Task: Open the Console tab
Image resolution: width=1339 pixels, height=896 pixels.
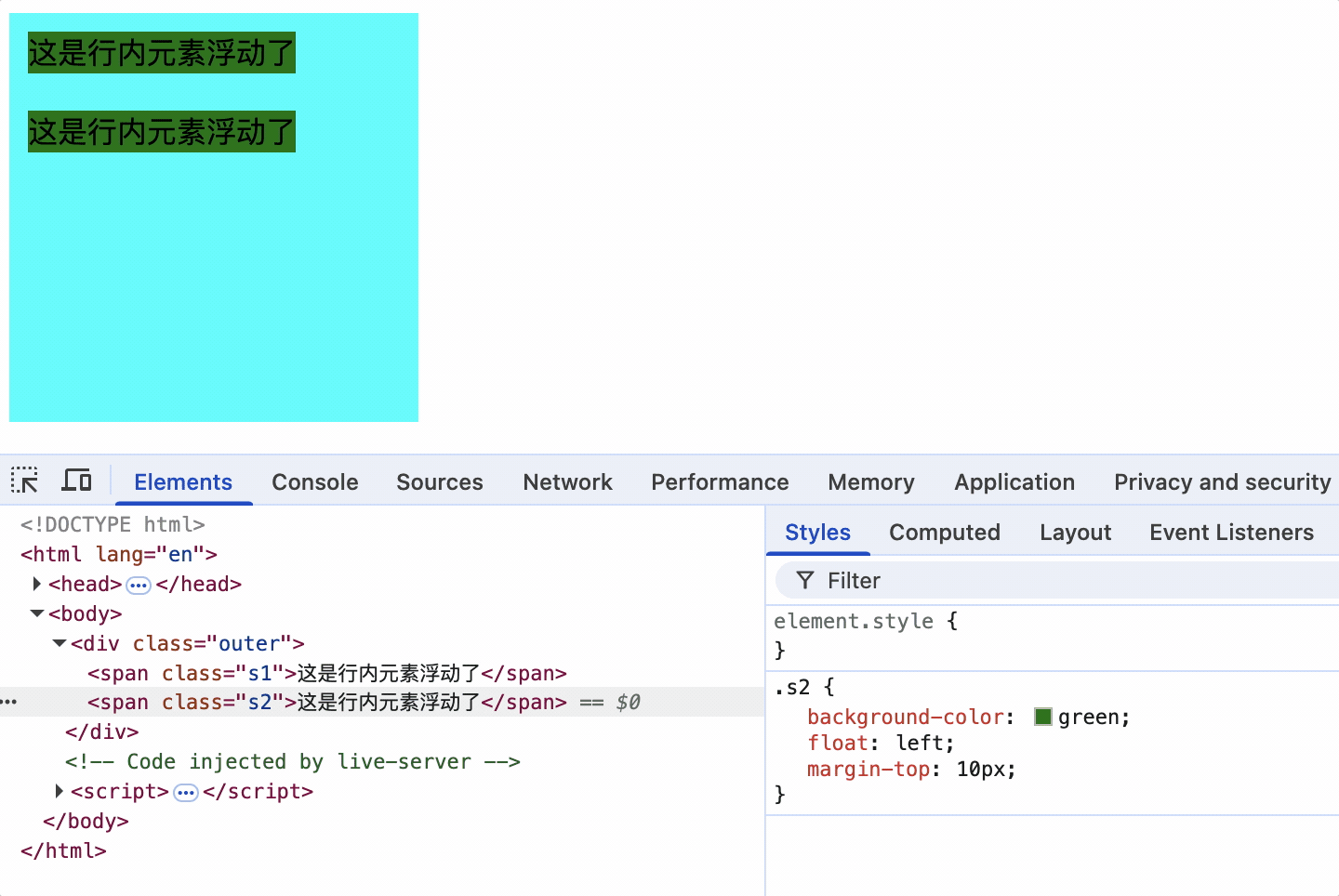Action: point(315,482)
